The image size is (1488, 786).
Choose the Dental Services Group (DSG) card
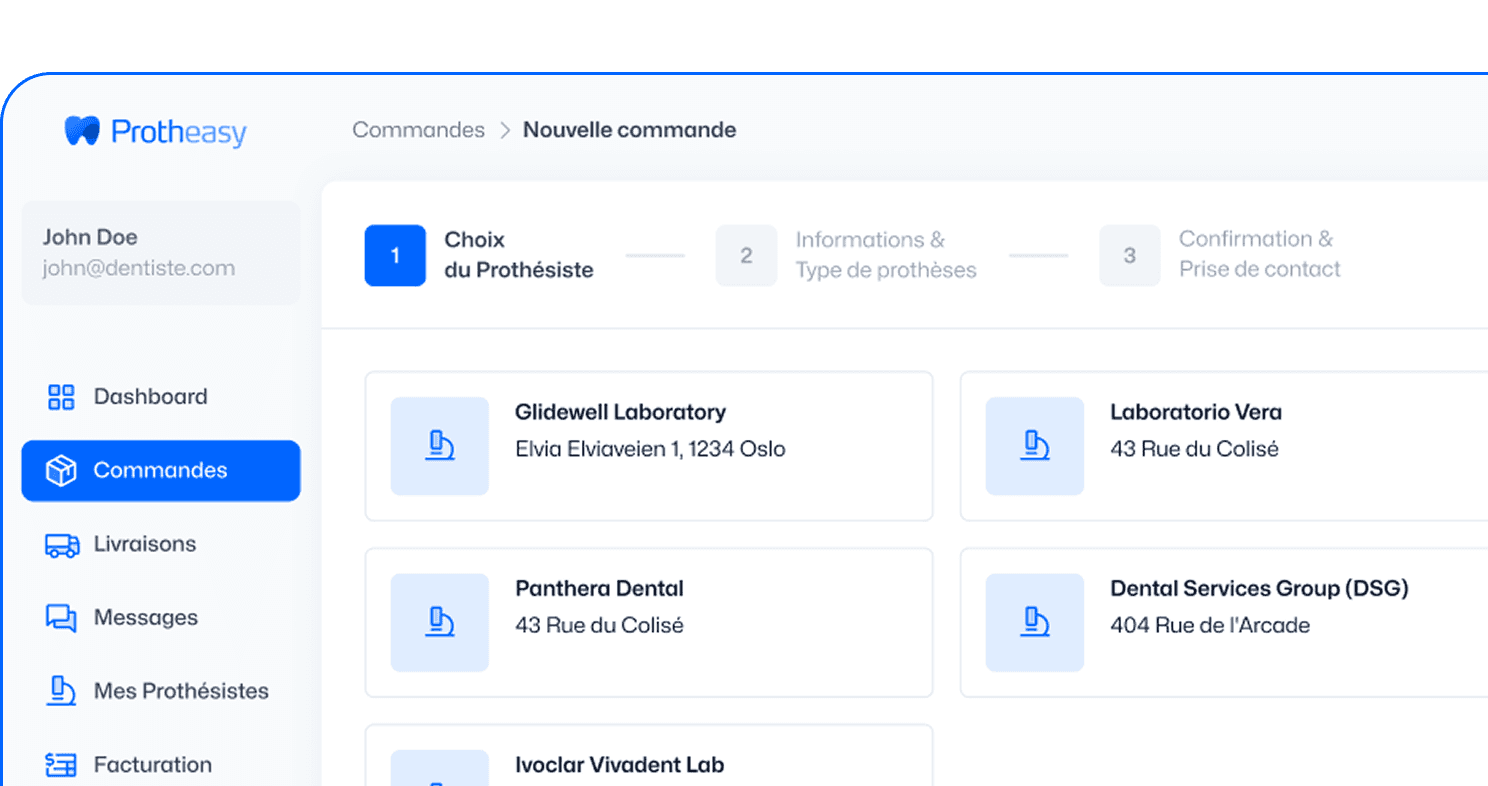pyautogui.click(x=1224, y=622)
